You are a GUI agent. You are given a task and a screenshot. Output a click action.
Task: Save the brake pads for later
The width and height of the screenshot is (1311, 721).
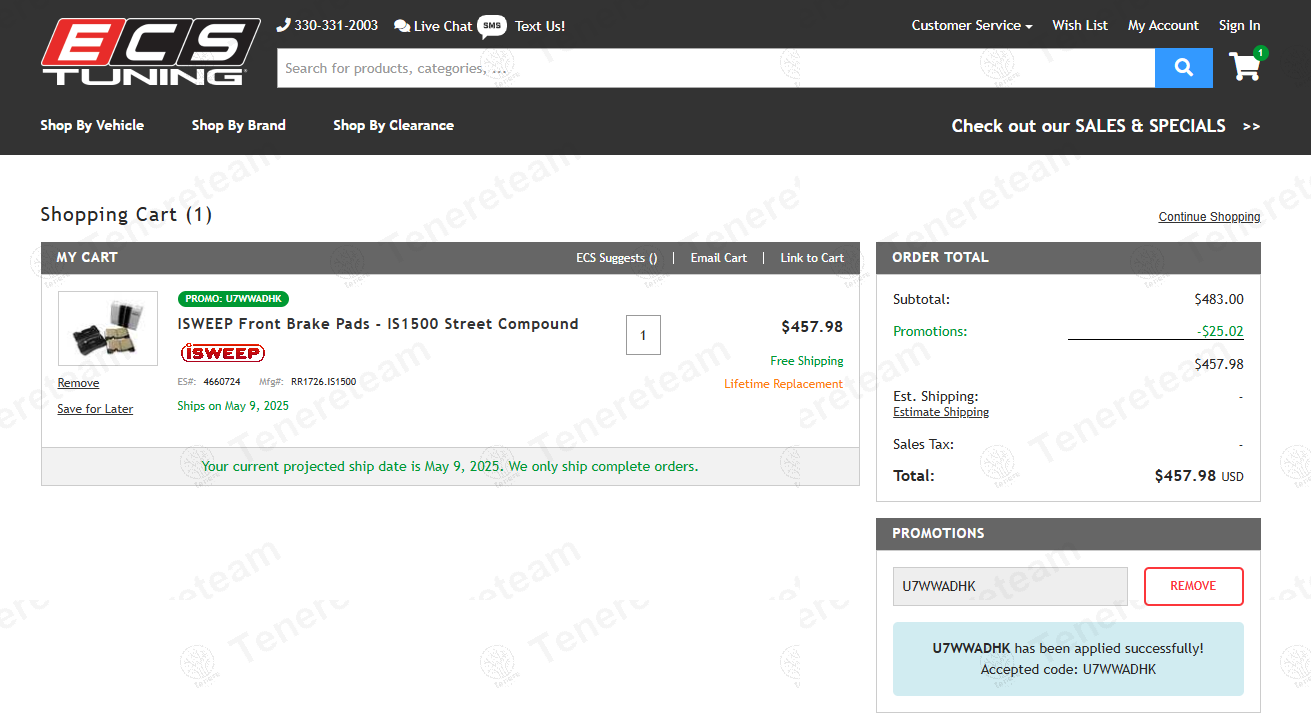tap(95, 409)
